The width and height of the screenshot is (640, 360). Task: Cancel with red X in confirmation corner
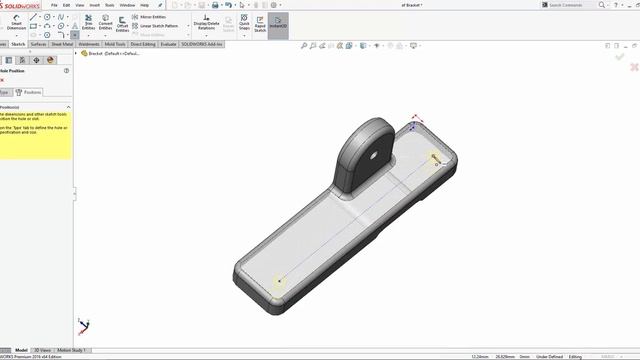pos(634,67)
